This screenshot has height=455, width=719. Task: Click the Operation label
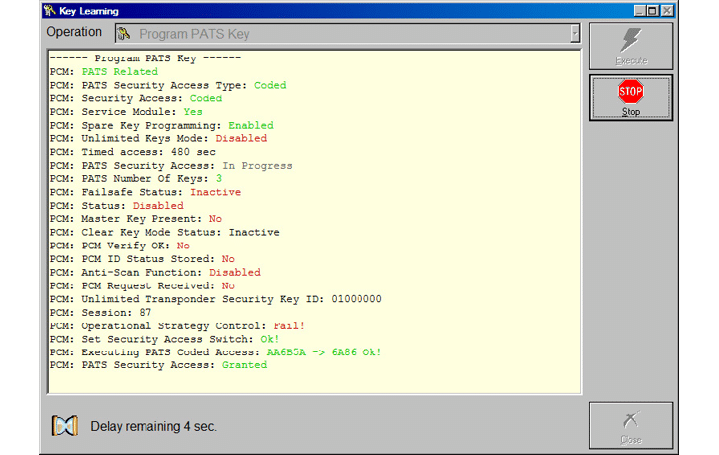pyautogui.click(x=74, y=33)
